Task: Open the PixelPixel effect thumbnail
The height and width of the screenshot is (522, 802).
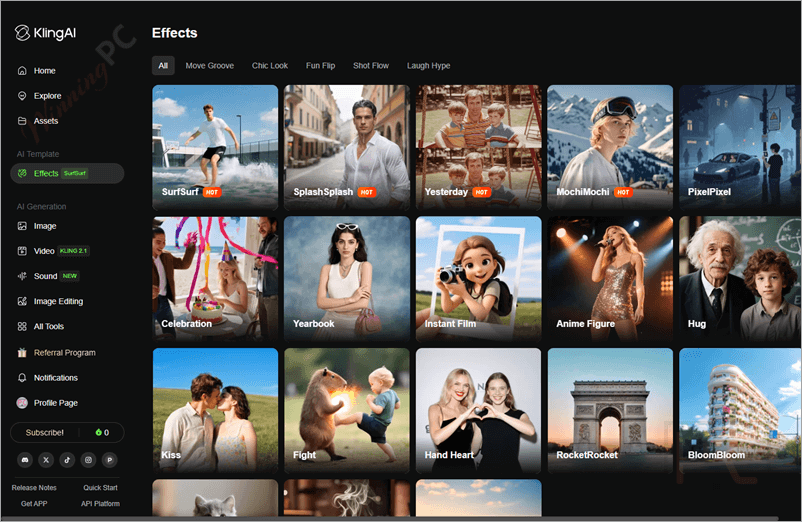Action: point(740,147)
